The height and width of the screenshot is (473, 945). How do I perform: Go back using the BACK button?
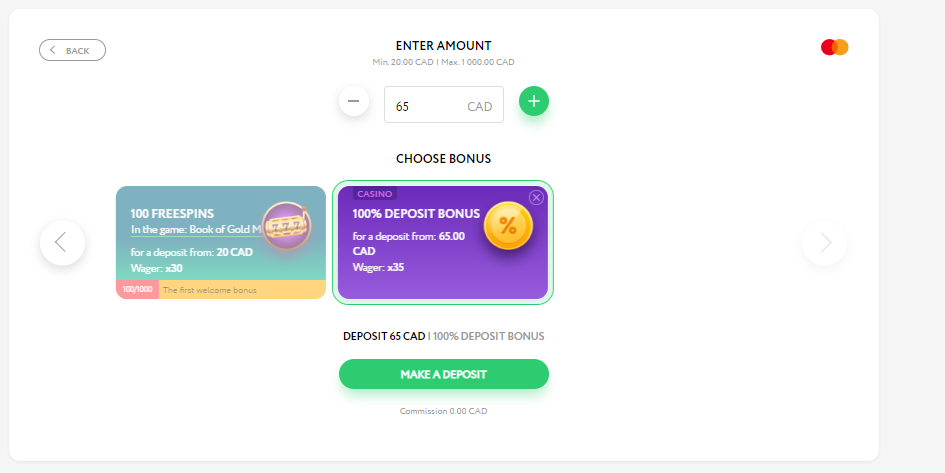pyautogui.click(x=72, y=51)
